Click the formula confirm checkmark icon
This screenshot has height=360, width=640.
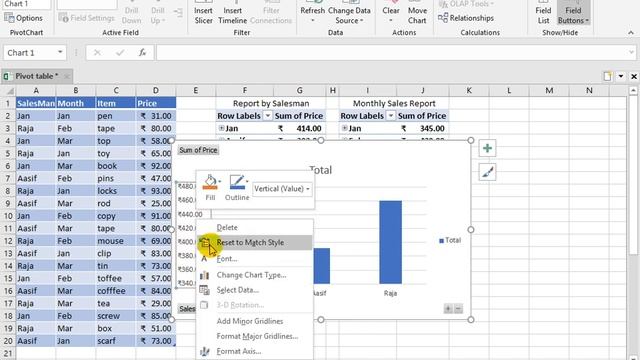120,53
